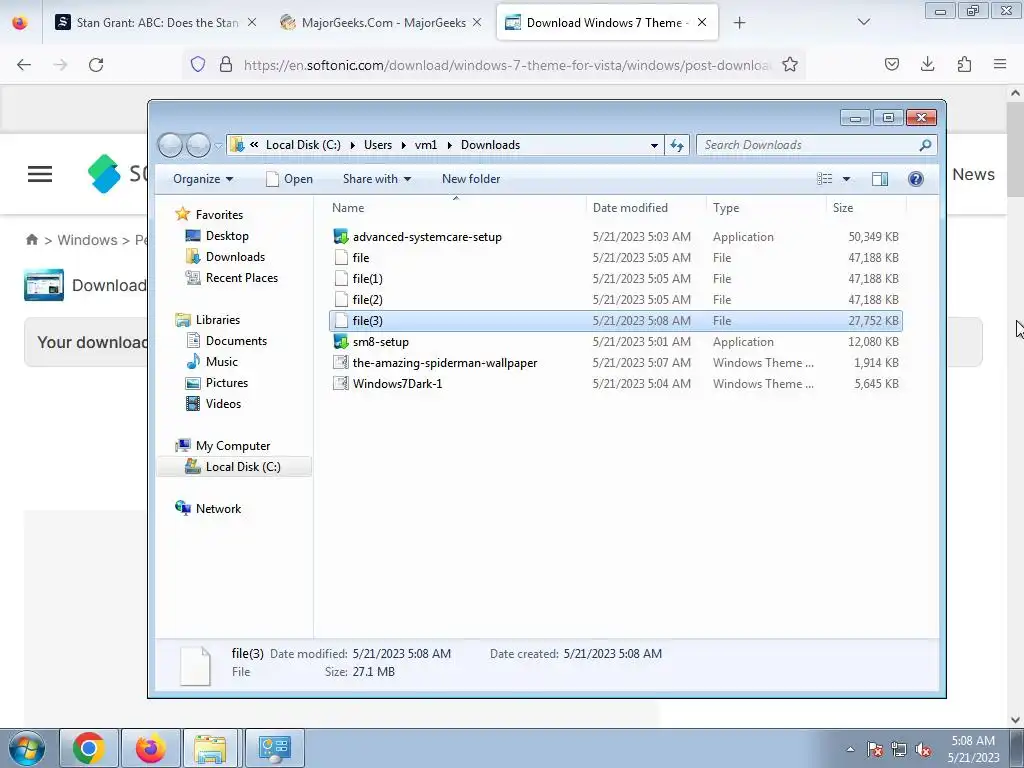Click Libraries folder icon
The width and height of the screenshot is (1024, 768).
tap(183, 320)
